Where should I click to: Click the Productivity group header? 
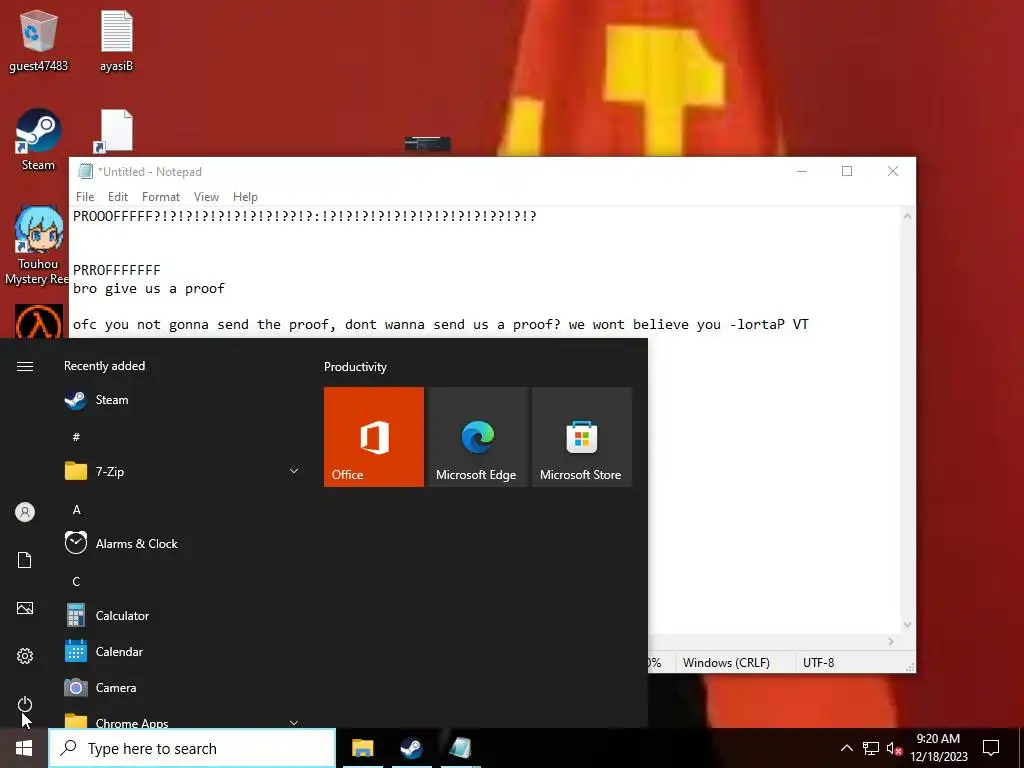(355, 367)
